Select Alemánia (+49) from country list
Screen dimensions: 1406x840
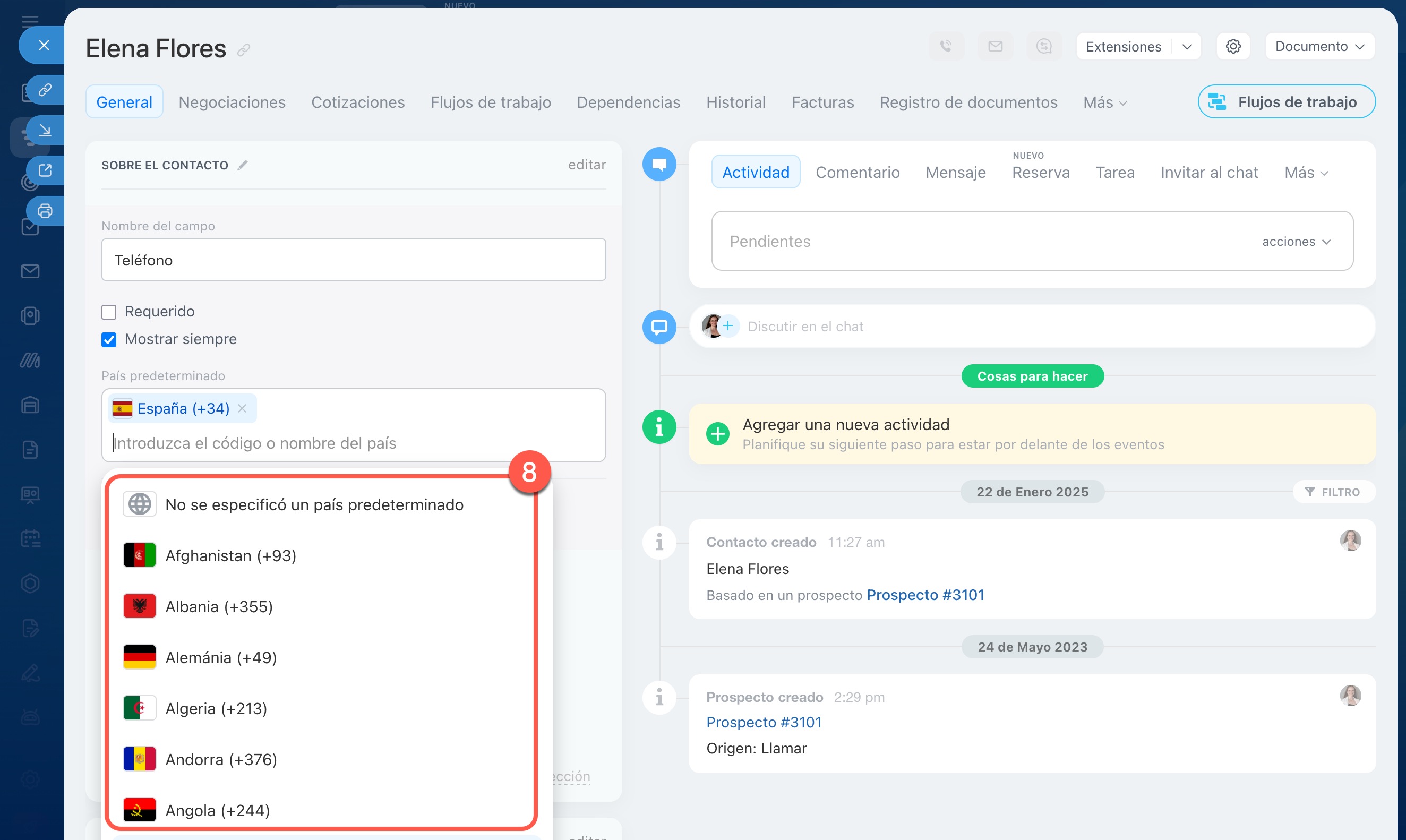click(221, 658)
